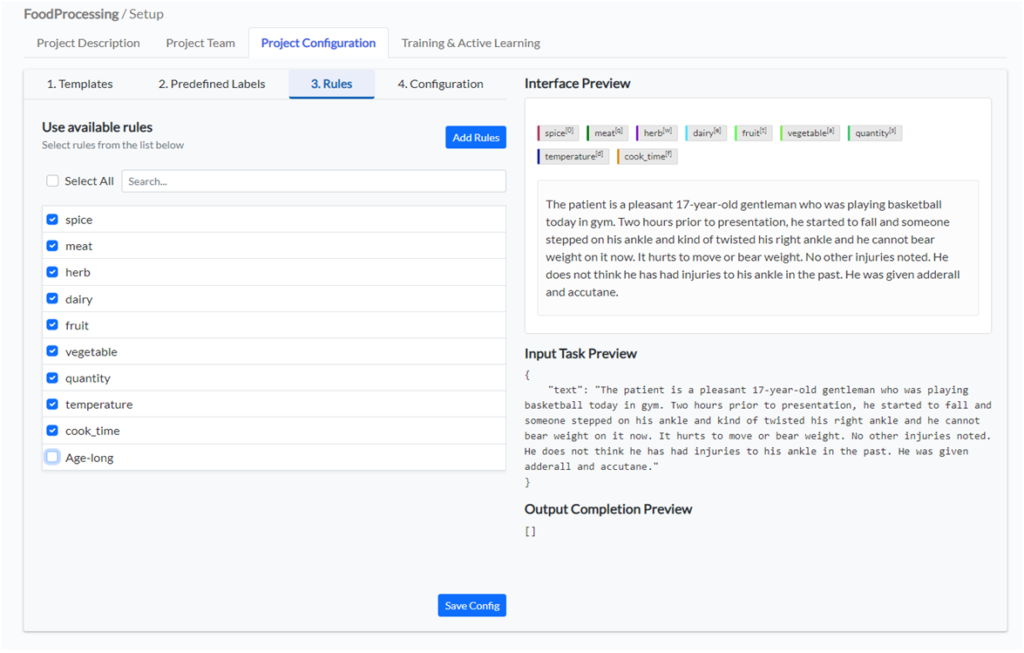Select the vegetable label tag in preview
Screen dimensions: 1024x653
[x=810, y=133]
